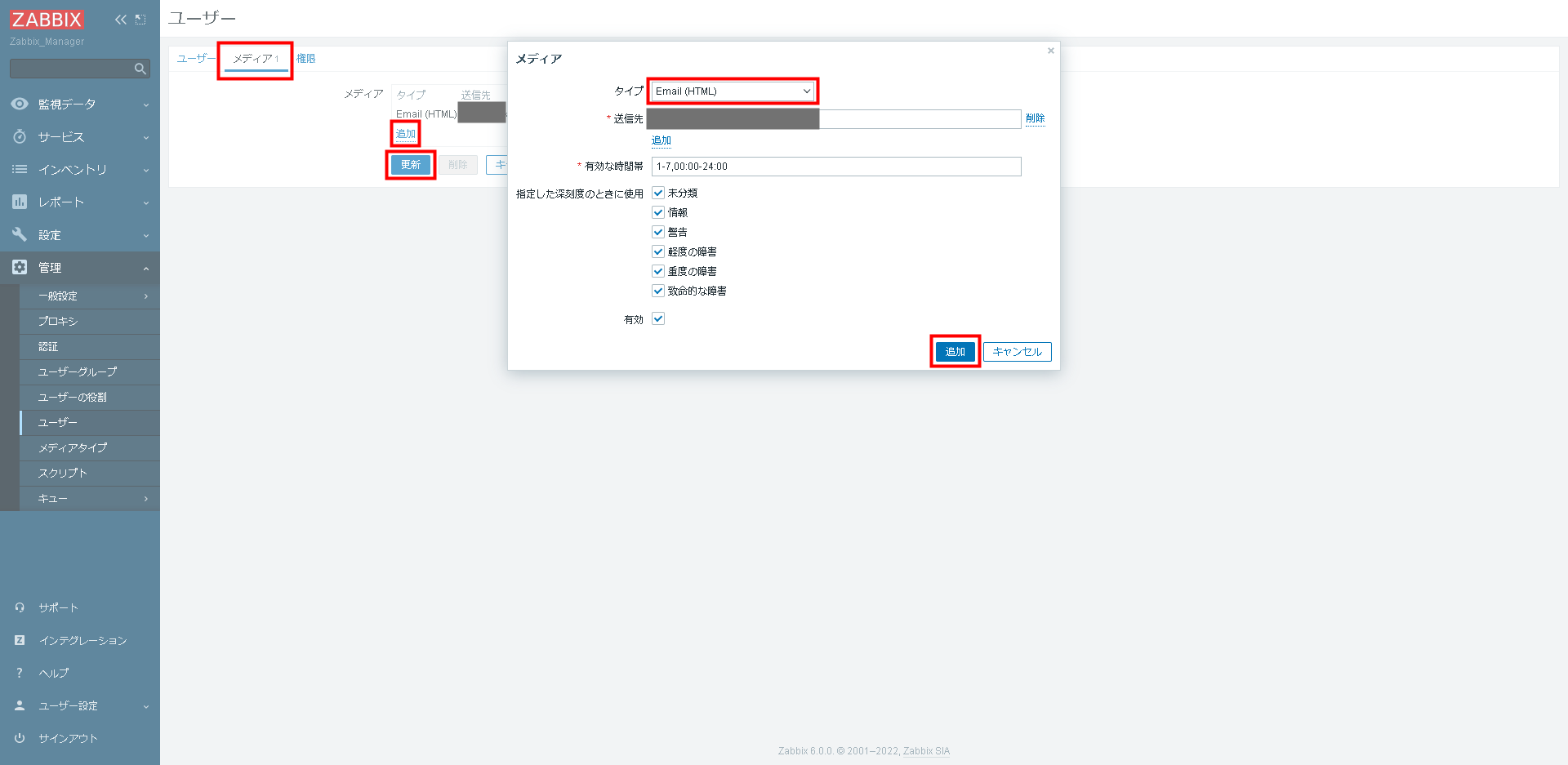Open メディアタイプ in the sidebar
The image size is (1568, 765).
(x=90, y=448)
